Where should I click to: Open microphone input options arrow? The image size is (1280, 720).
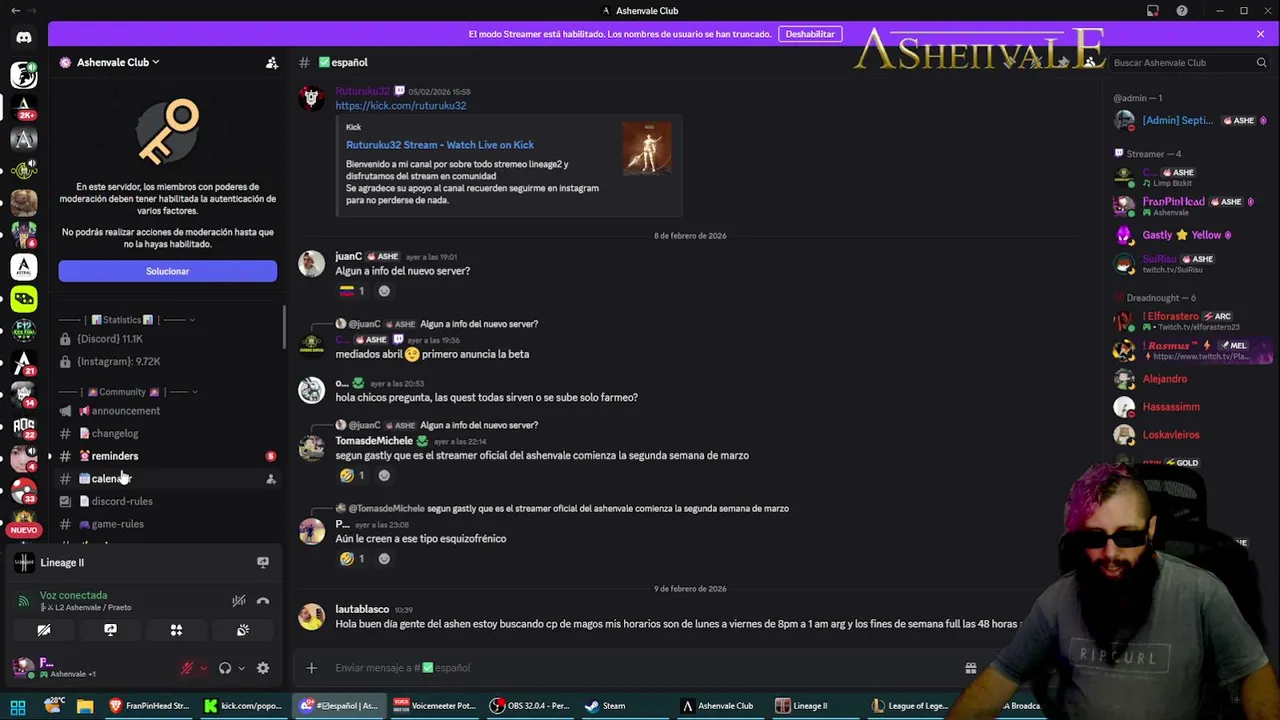click(x=203, y=668)
